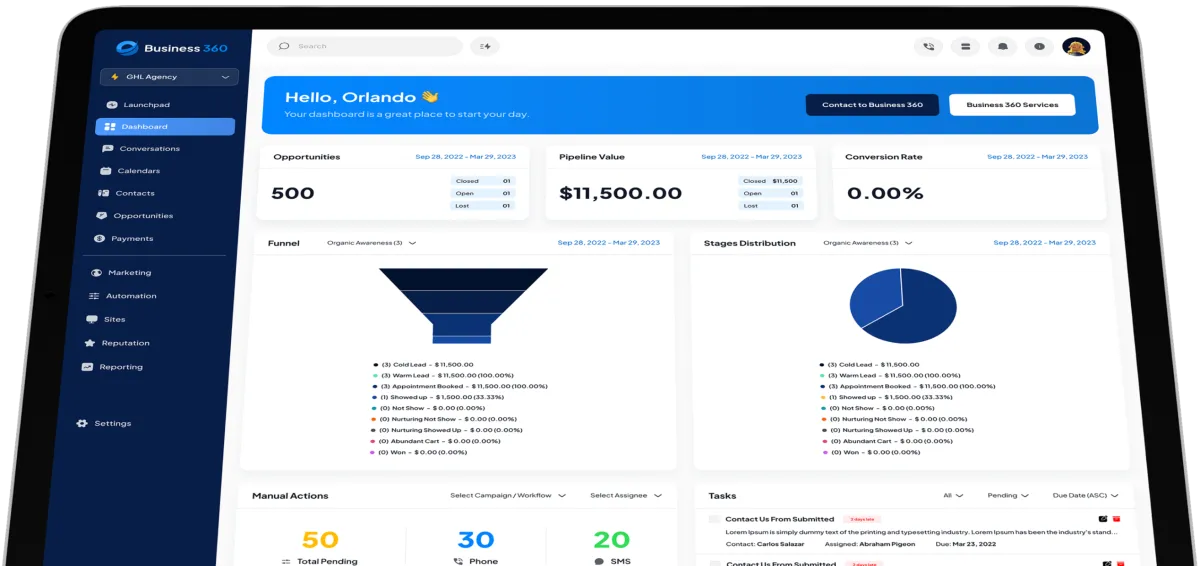Click the $11,500.00 pipeline value
Viewport: 1200px width, 566px height.
pyautogui.click(x=620, y=193)
